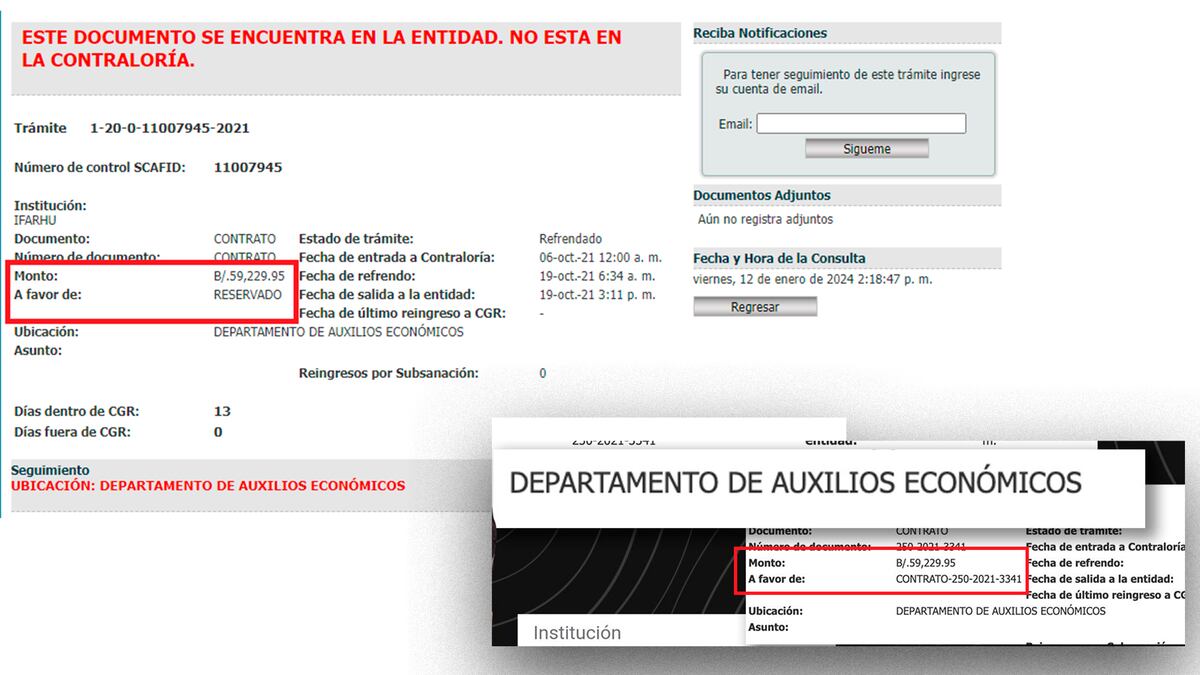
Task: Click the Email input field
Action: [861, 123]
